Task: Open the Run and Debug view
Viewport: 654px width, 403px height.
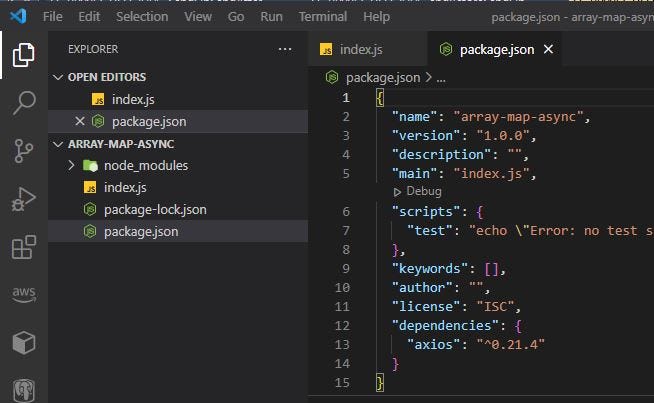Action: [x=23, y=199]
